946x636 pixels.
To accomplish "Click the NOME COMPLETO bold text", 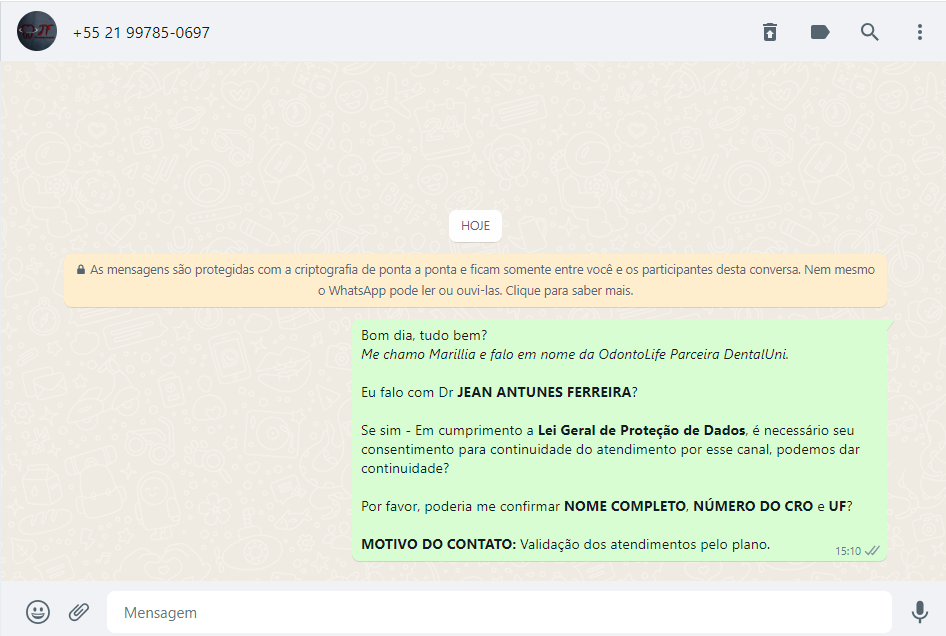I will 625,506.
